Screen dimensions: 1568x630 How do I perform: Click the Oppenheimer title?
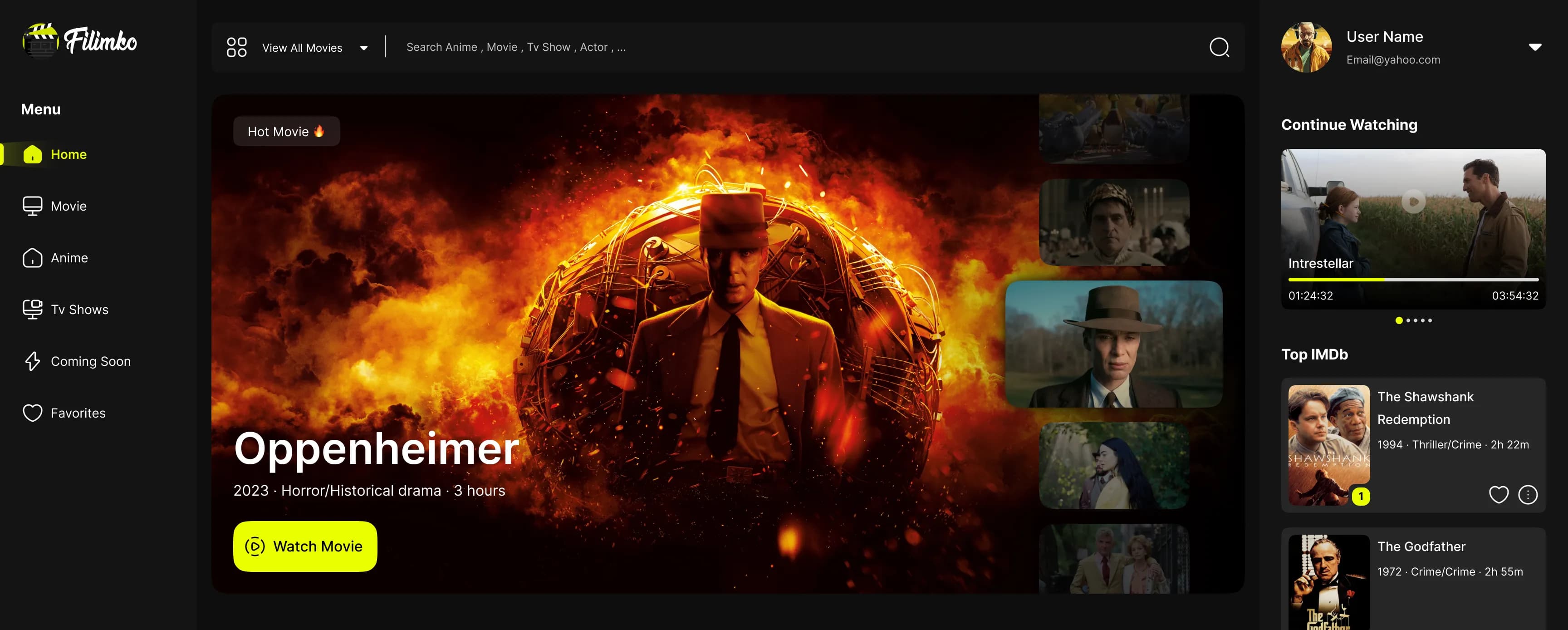377,449
